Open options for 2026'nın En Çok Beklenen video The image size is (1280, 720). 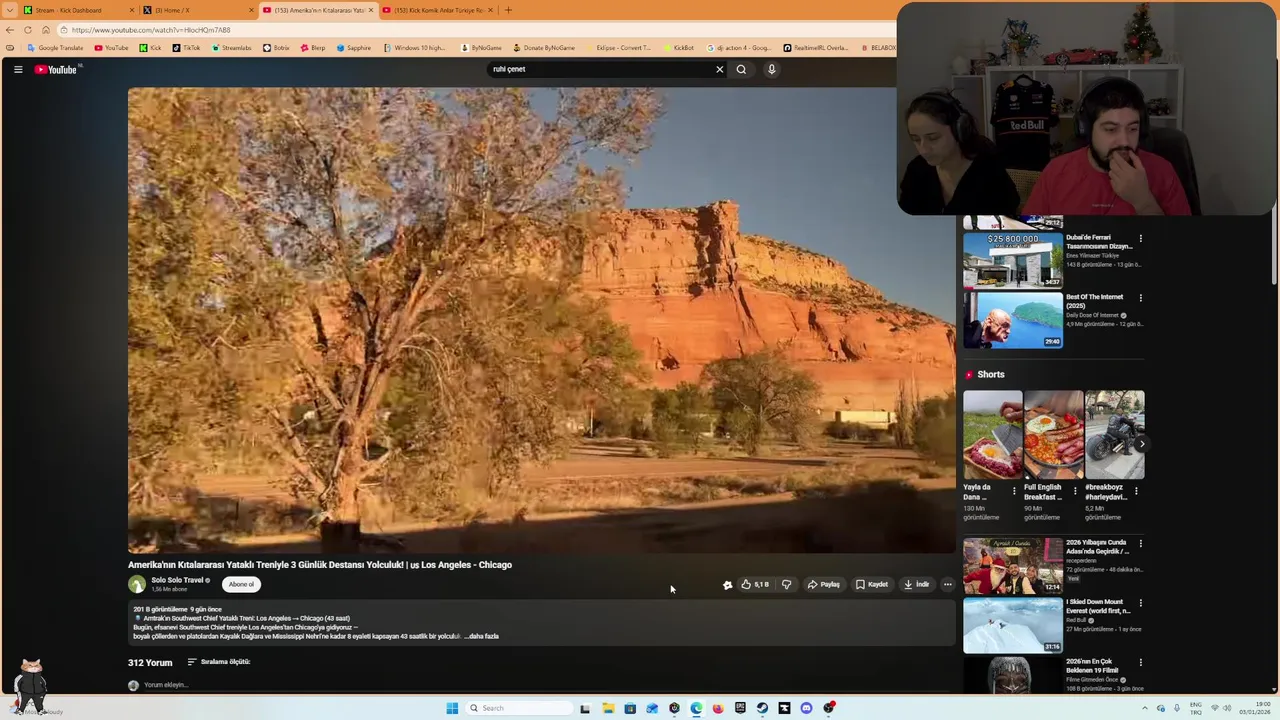tap(1140, 662)
